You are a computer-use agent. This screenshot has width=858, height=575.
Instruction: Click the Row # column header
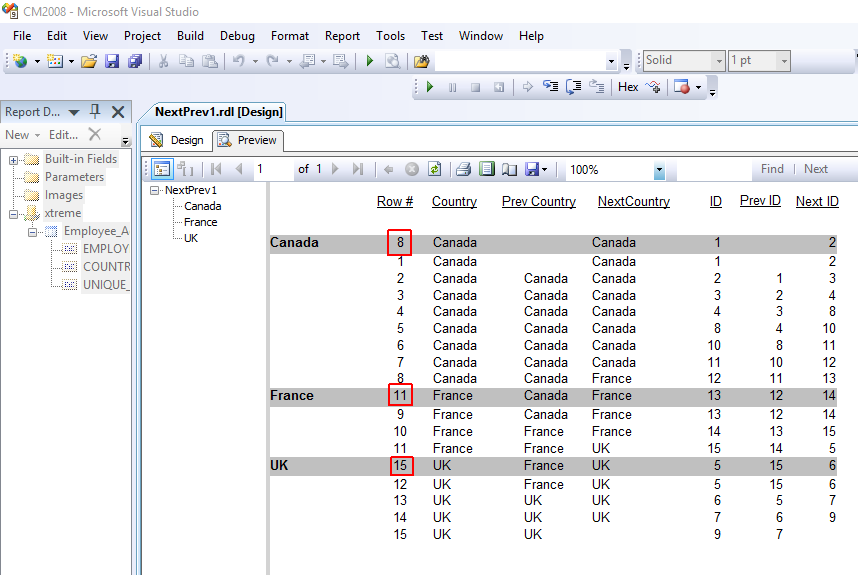(395, 201)
